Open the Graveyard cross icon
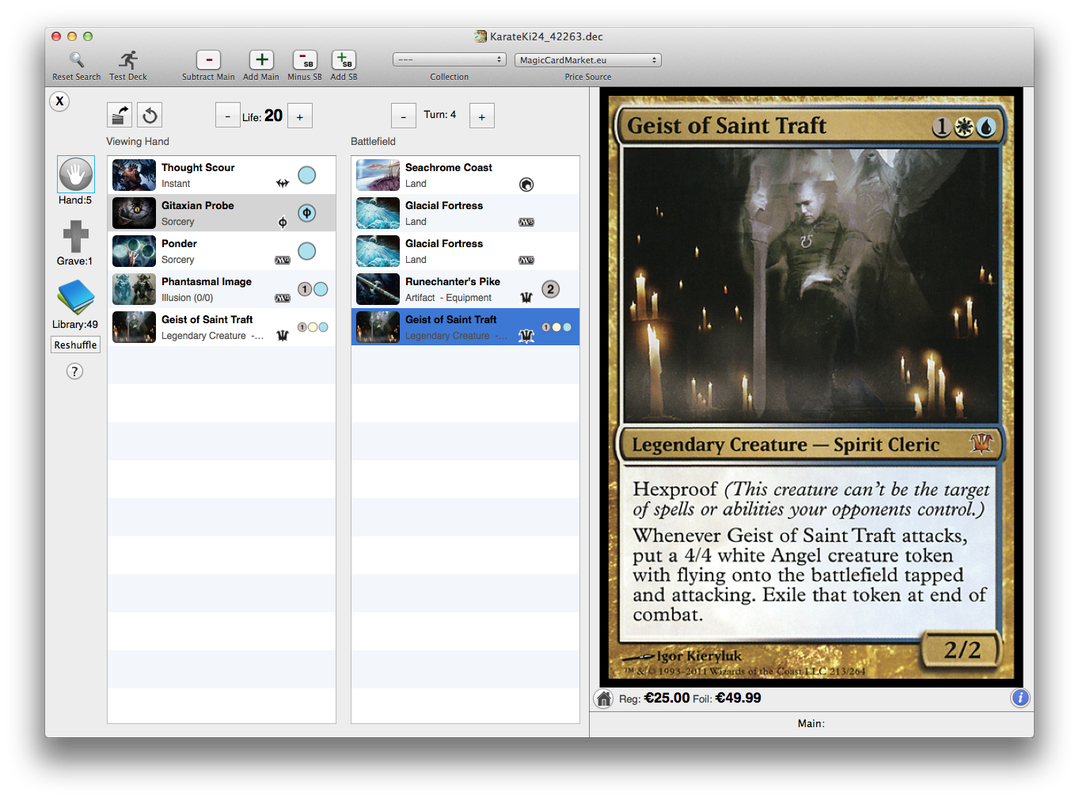The height and width of the screenshot is (800, 1079). 76,237
